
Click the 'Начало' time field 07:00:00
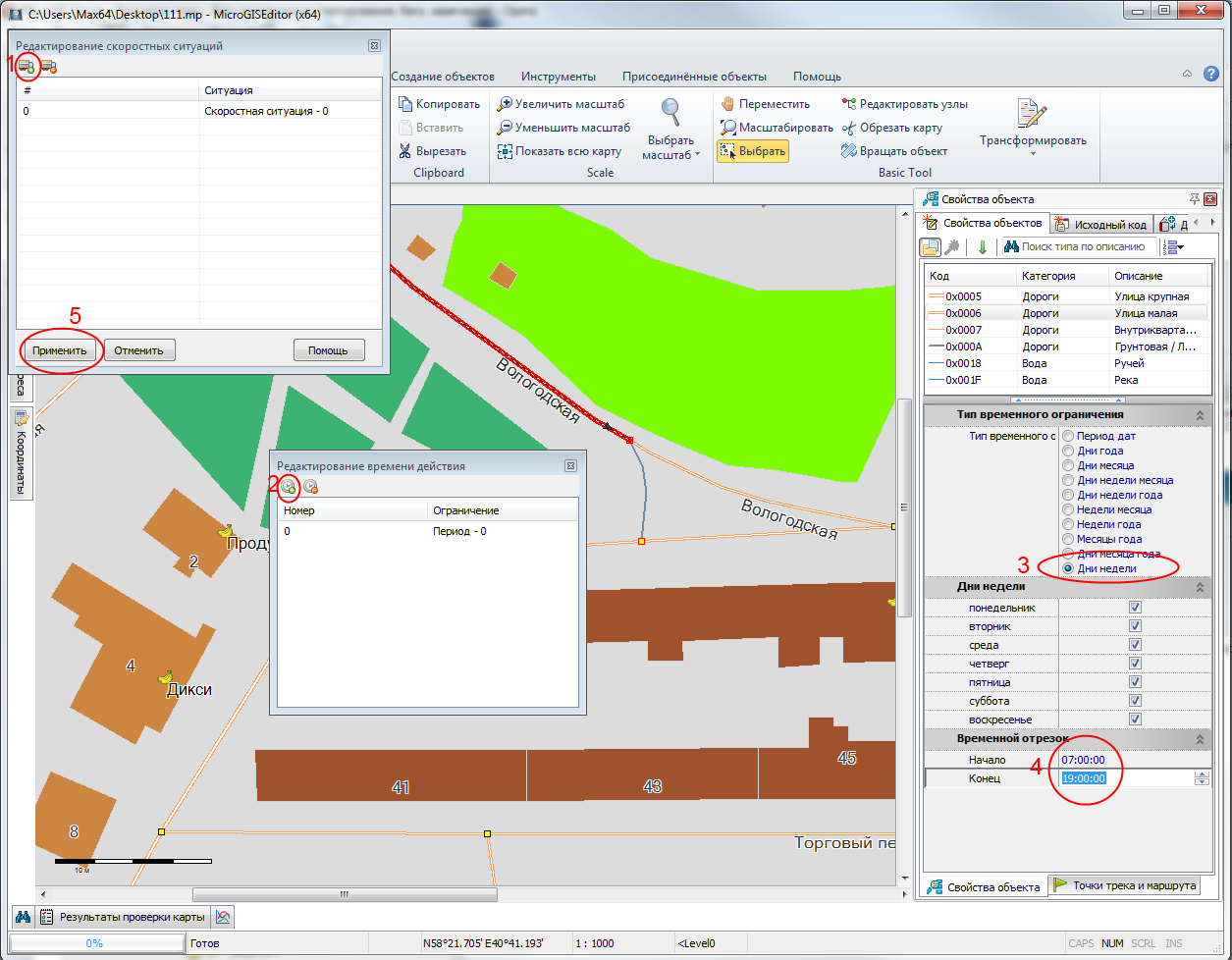(x=1084, y=760)
